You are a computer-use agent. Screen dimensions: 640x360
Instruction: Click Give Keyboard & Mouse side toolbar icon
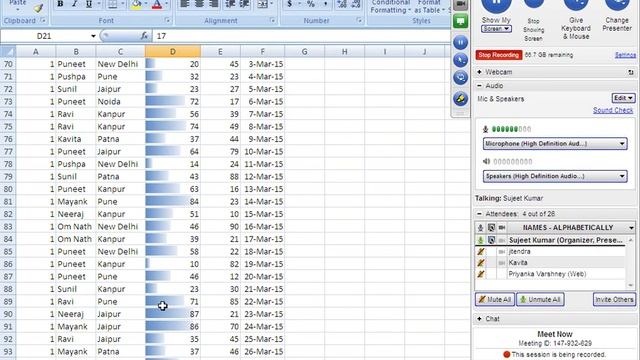[x=460, y=60]
